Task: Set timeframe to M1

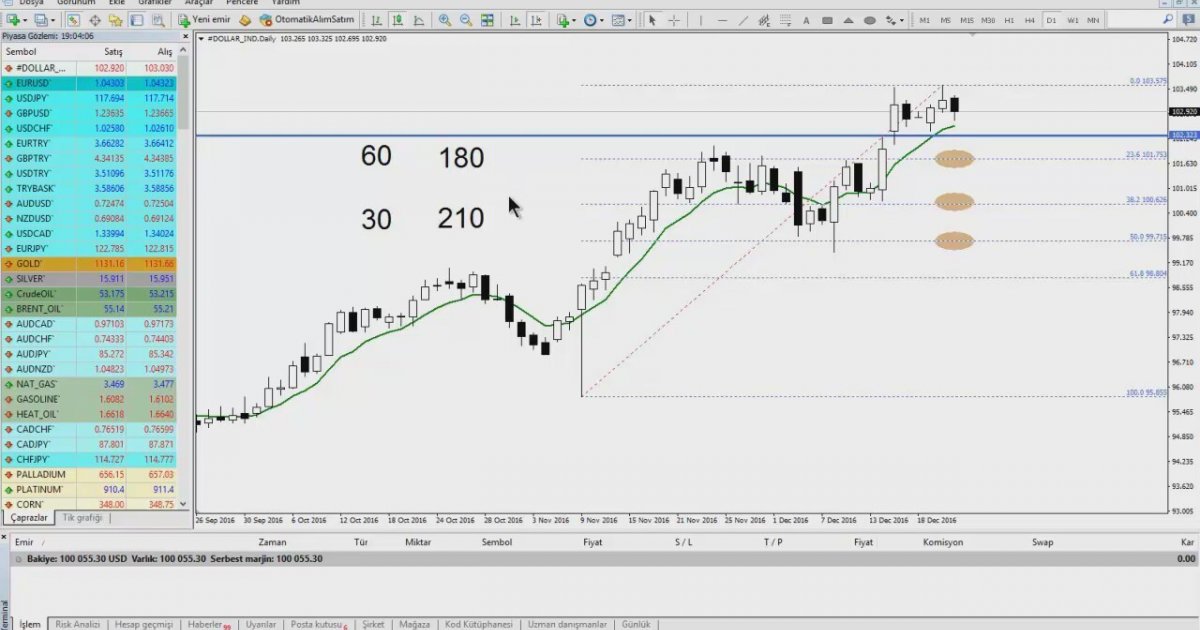Action: 925,20
